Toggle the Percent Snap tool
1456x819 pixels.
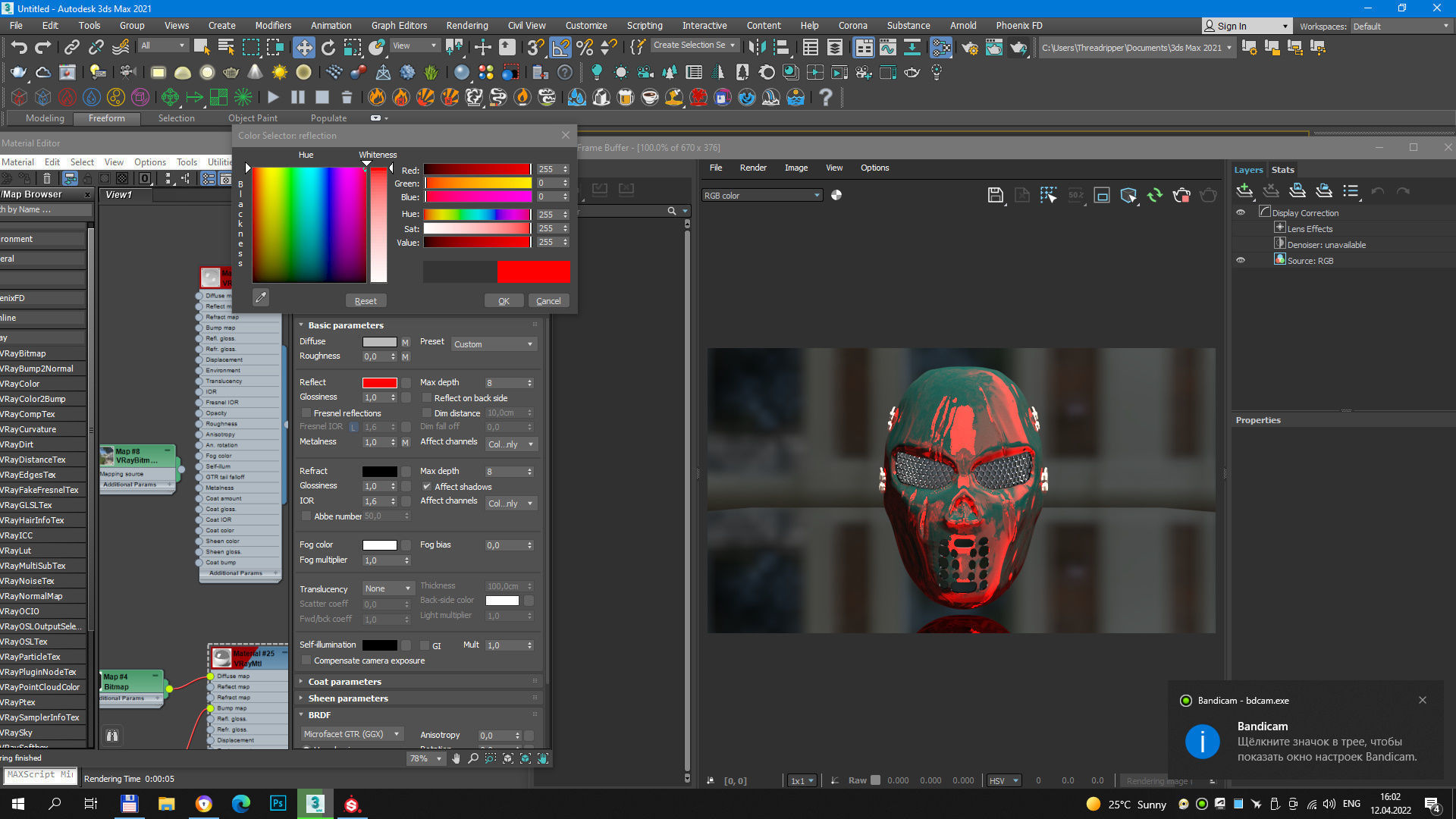pyautogui.click(x=585, y=48)
